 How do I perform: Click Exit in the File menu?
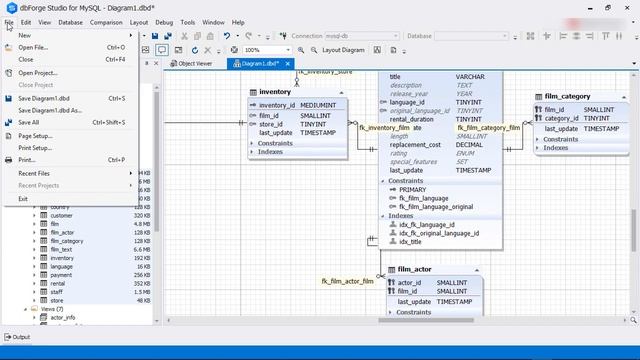coord(70,199)
